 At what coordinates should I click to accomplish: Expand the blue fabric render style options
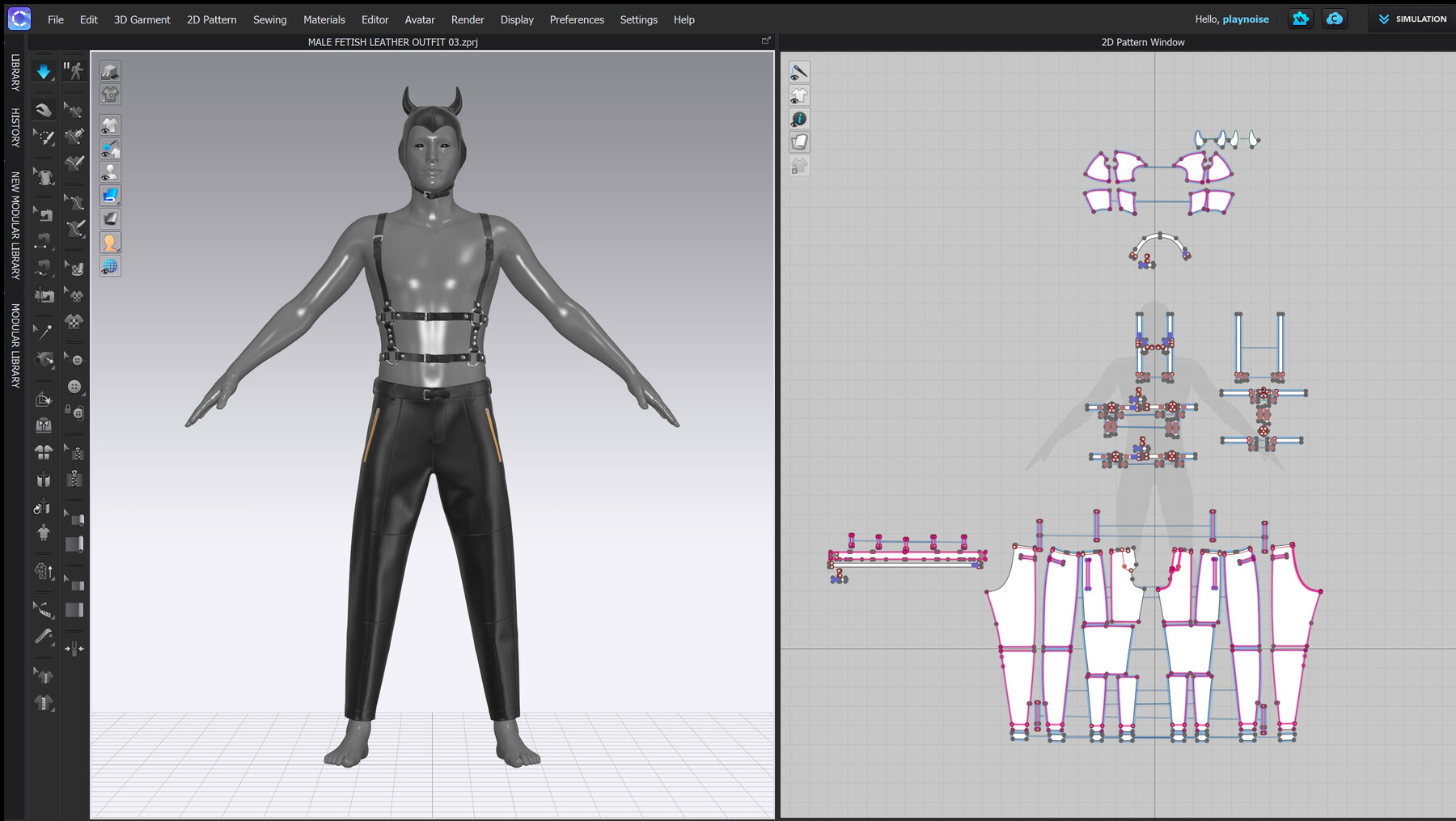110,196
